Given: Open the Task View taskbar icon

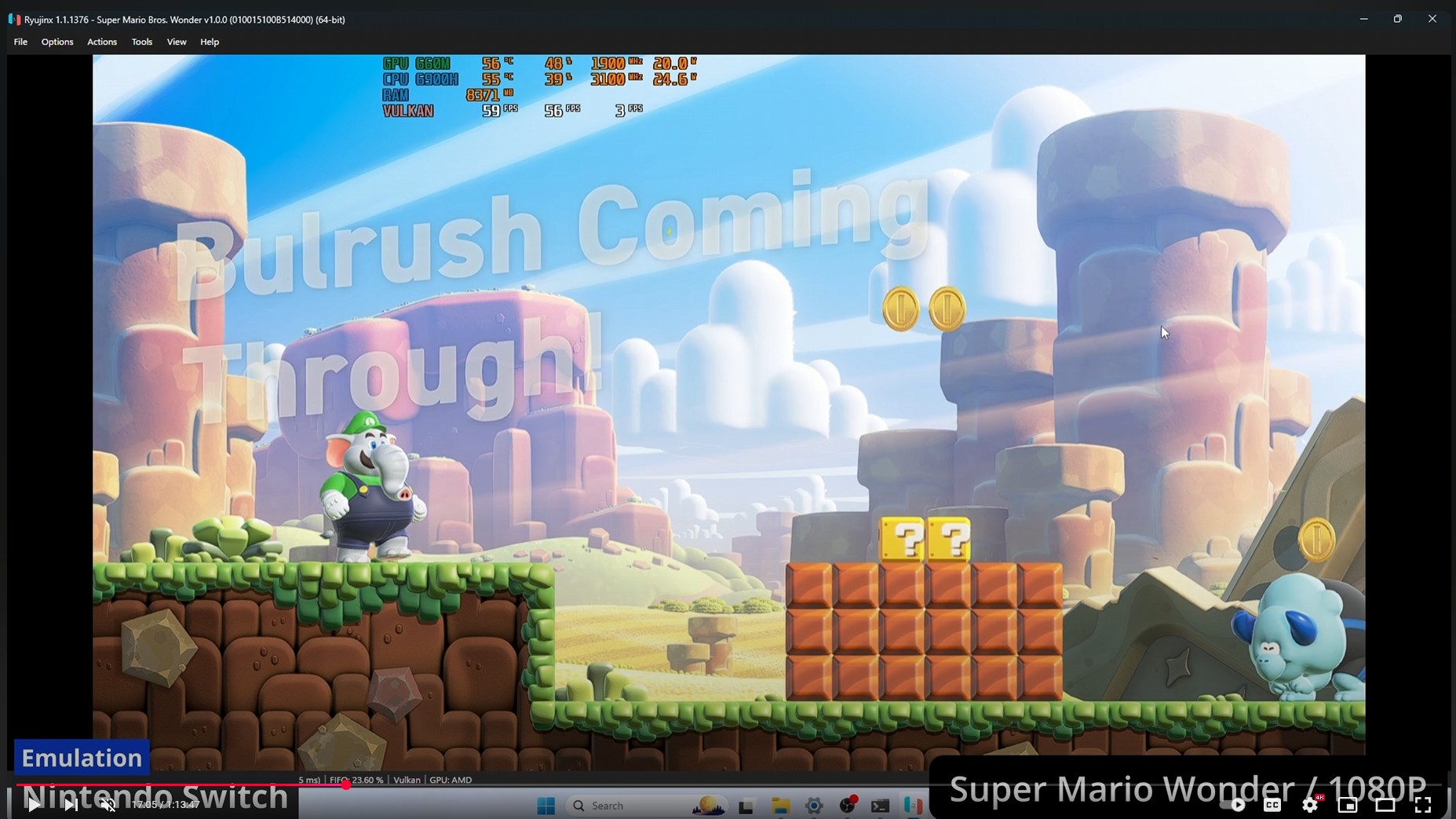Looking at the screenshot, I should point(746,806).
